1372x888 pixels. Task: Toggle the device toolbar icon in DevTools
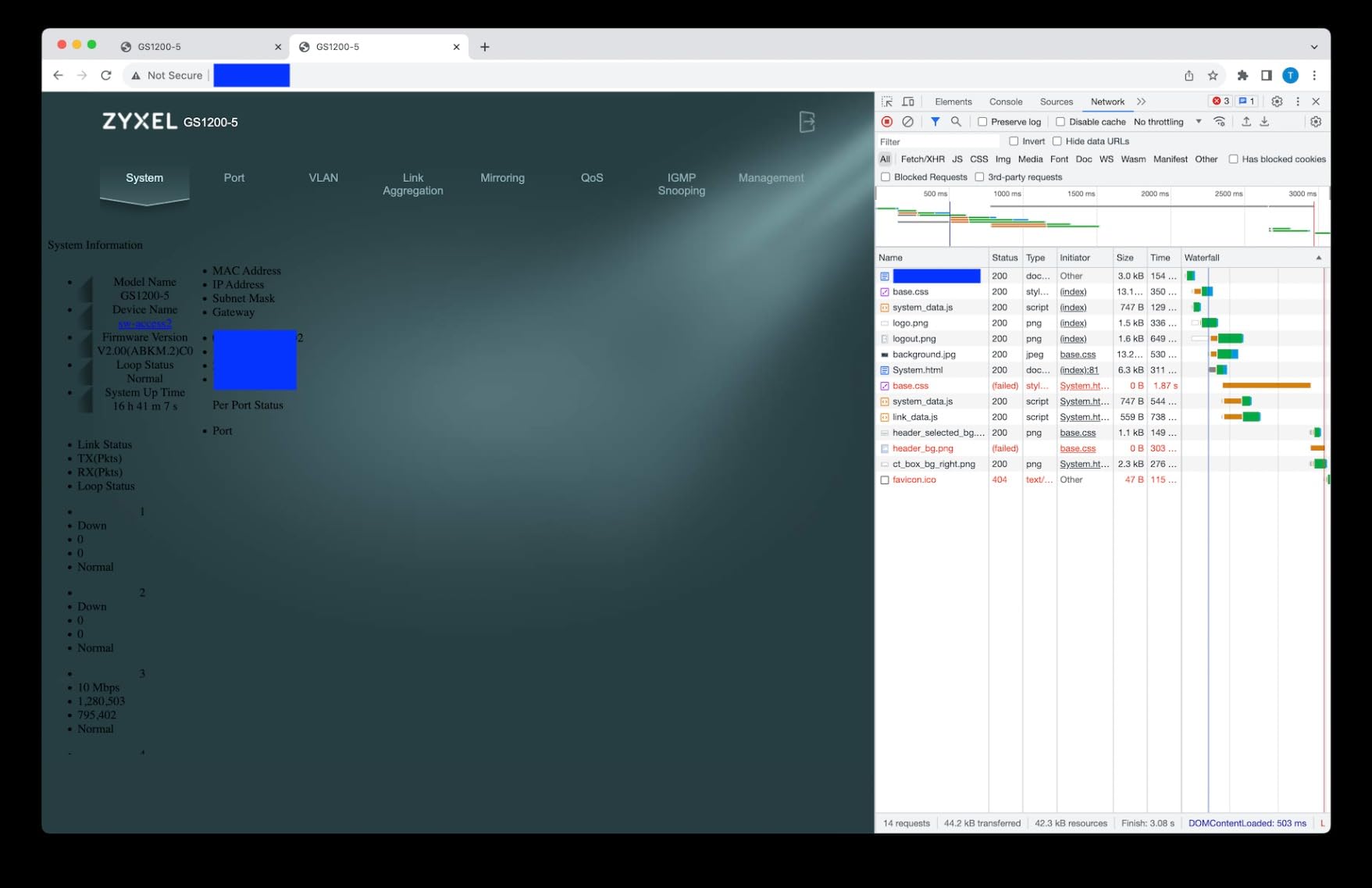[x=908, y=102]
